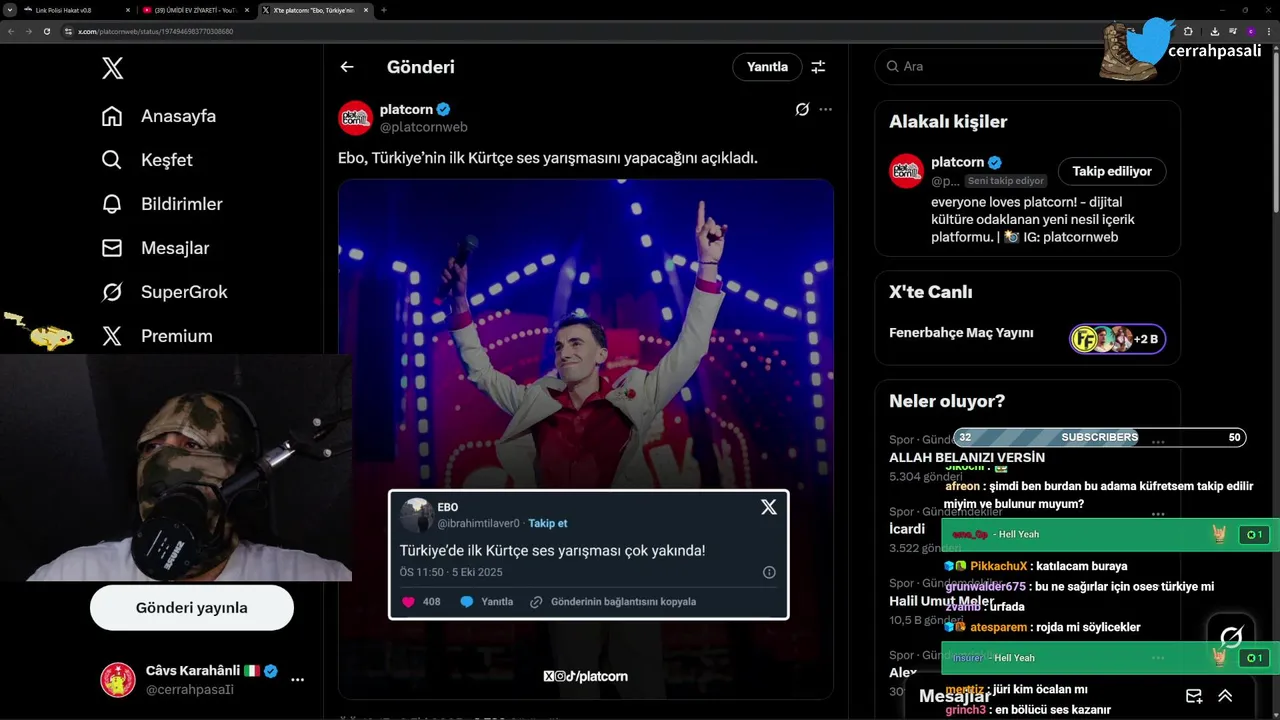1280x720 pixels.
Task: Open platcorn author name link
Action: click(406, 109)
